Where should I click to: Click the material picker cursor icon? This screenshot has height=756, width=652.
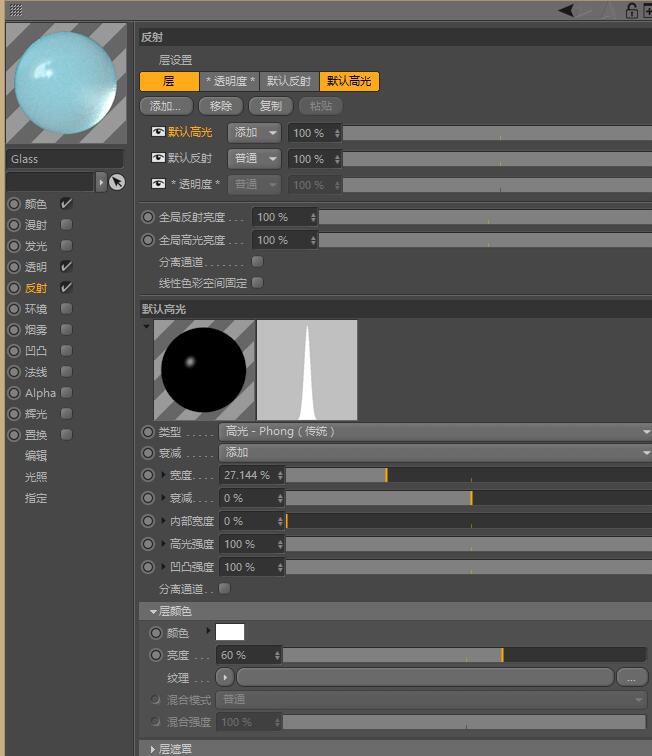117,182
